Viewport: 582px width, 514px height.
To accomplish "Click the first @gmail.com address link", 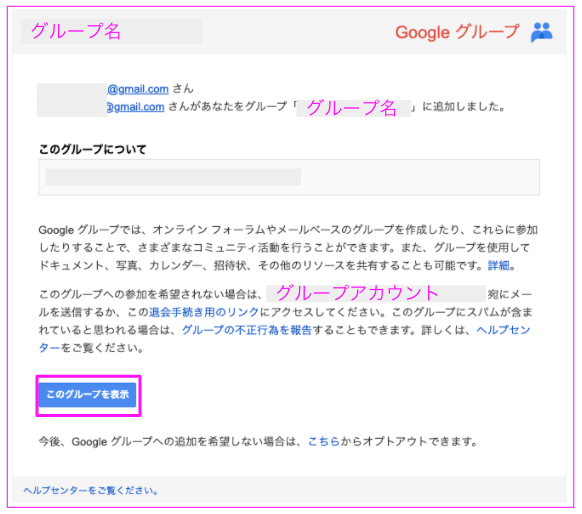I will click(x=138, y=89).
